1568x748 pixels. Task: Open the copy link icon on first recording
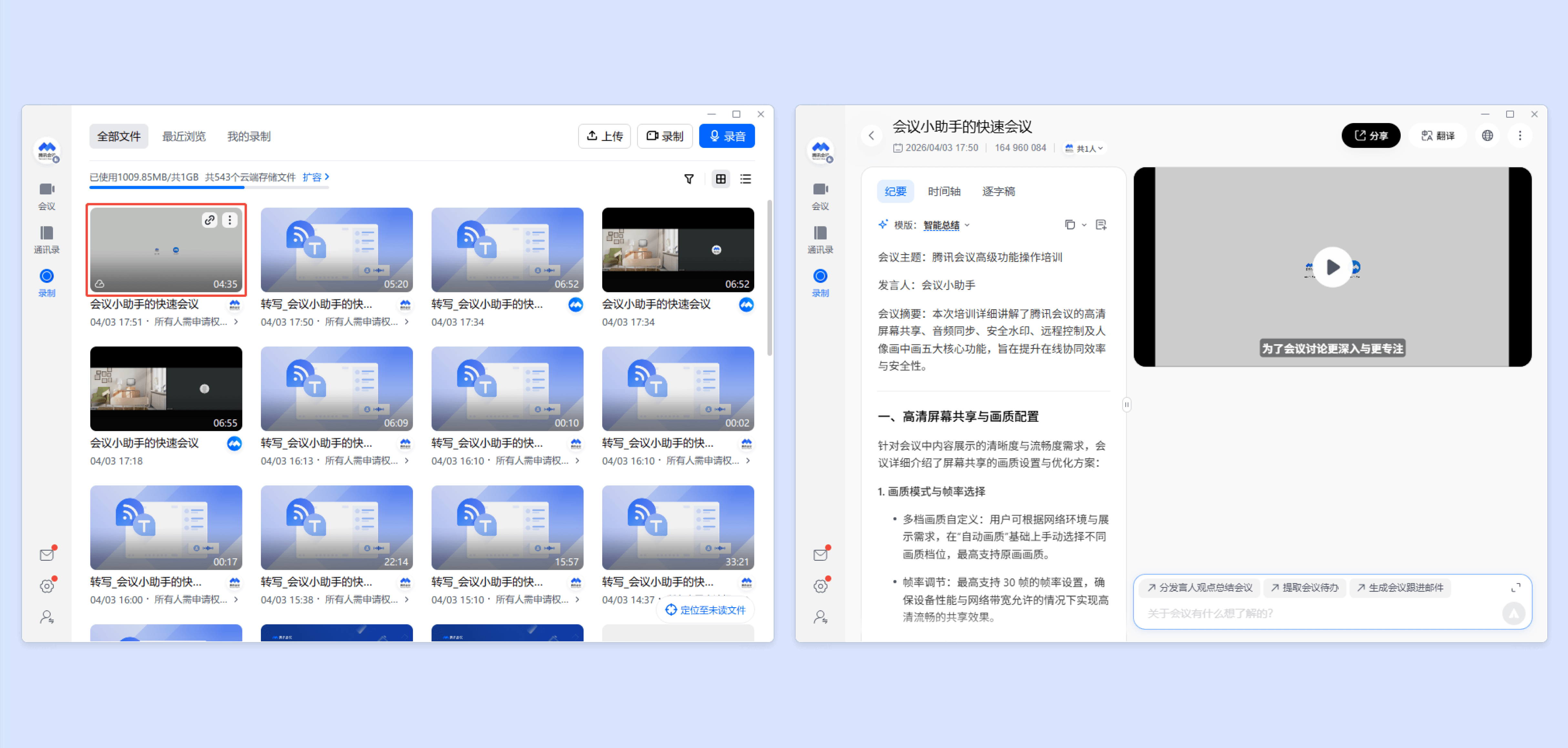tap(209, 220)
